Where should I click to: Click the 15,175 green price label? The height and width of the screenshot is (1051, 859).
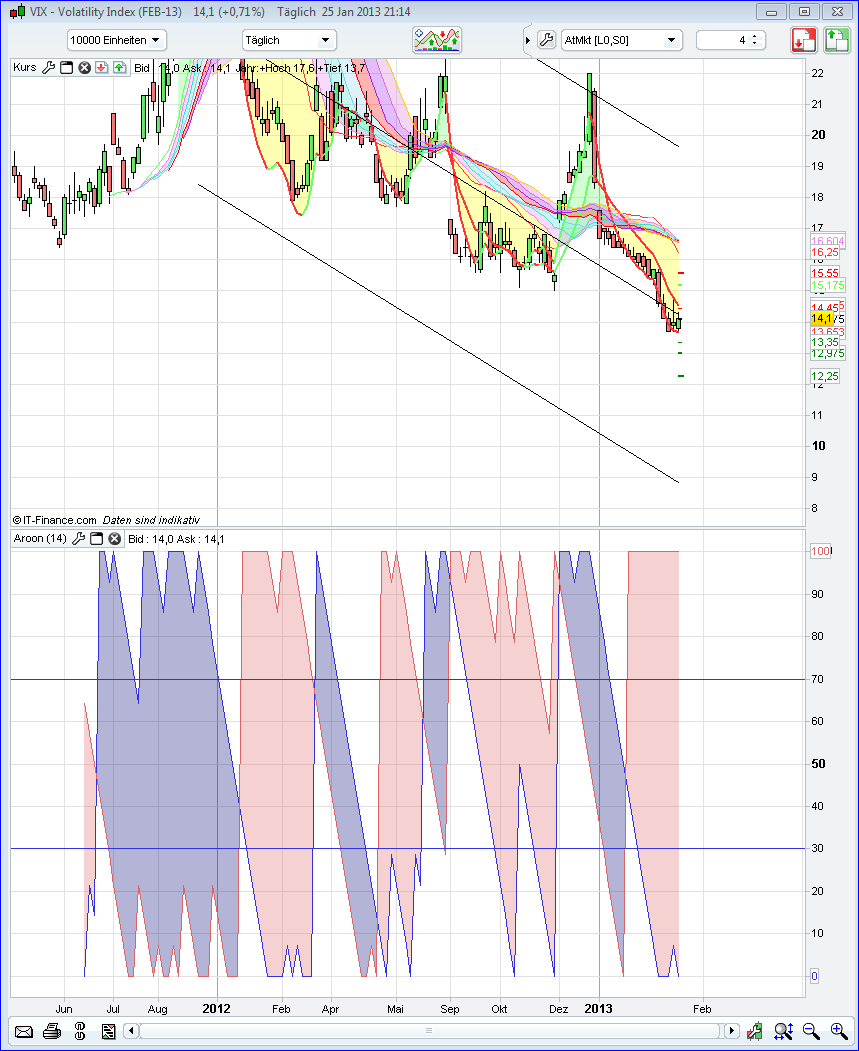(x=828, y=286)
